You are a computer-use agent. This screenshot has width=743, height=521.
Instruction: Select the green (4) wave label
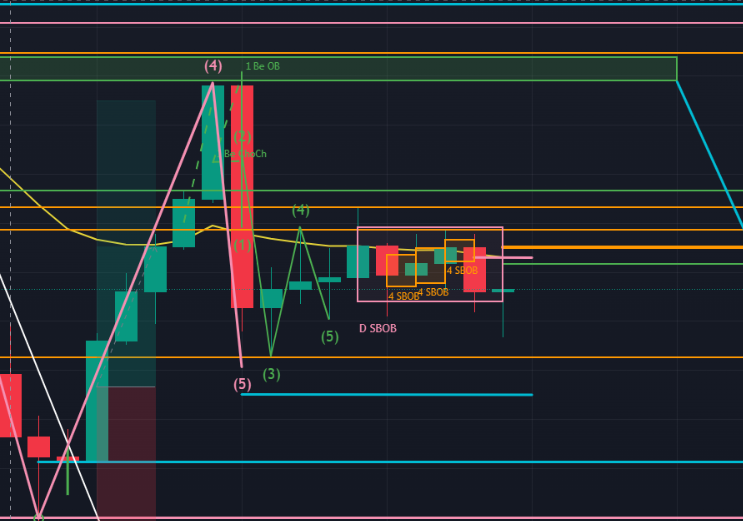pos(300,210)
